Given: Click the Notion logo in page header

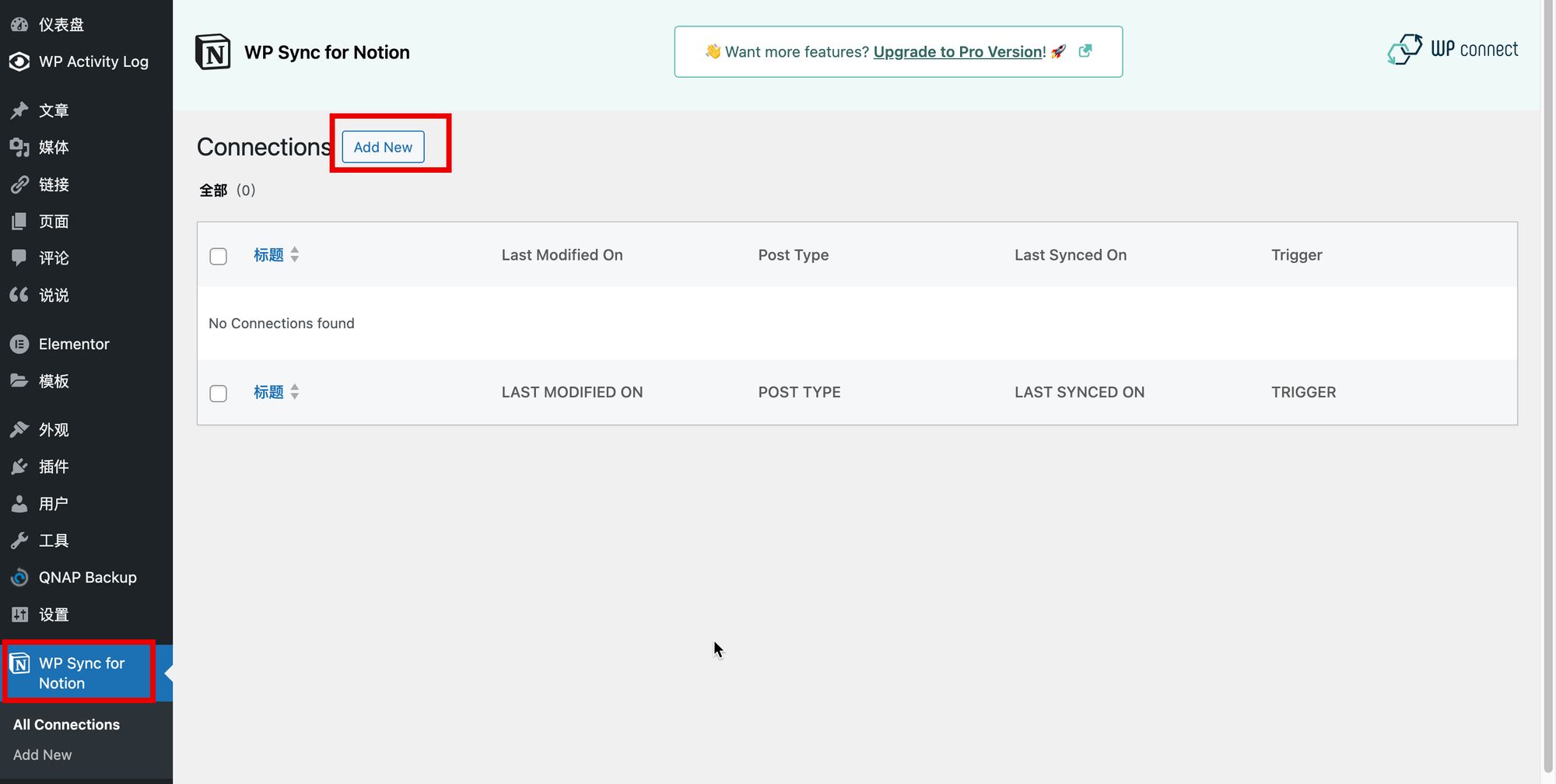Looking at the screenshot, I should 212,52.
